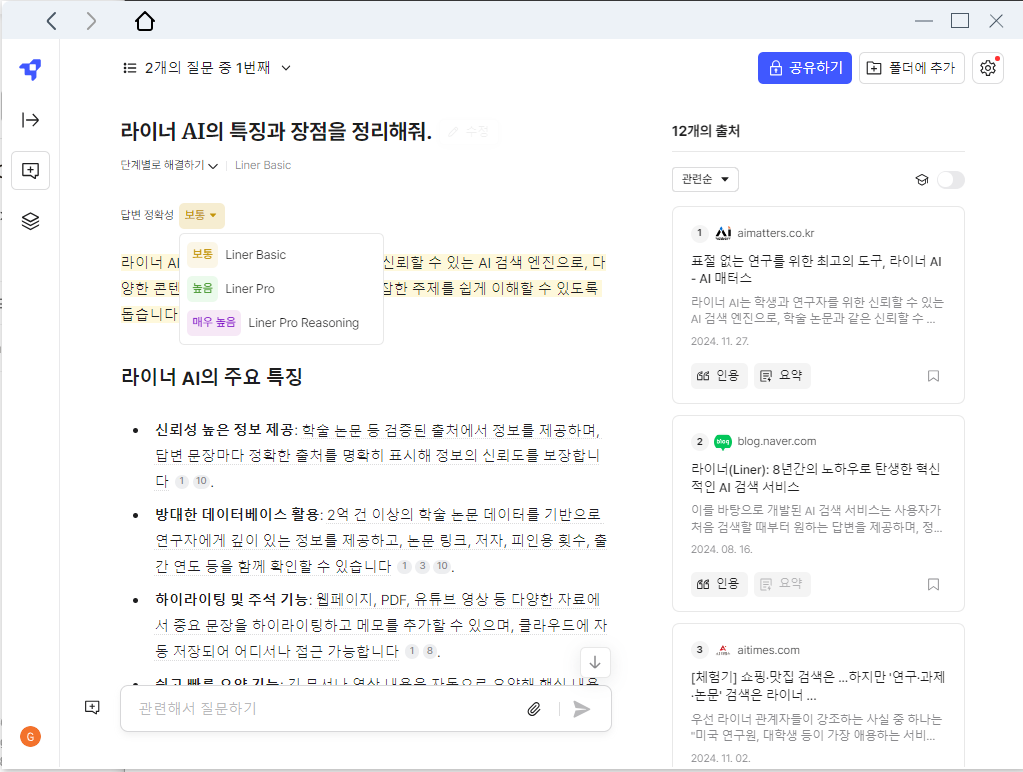Send the question with arrow icon
The height and width of the screenshot is (772, 1023).
pos(581,709)
